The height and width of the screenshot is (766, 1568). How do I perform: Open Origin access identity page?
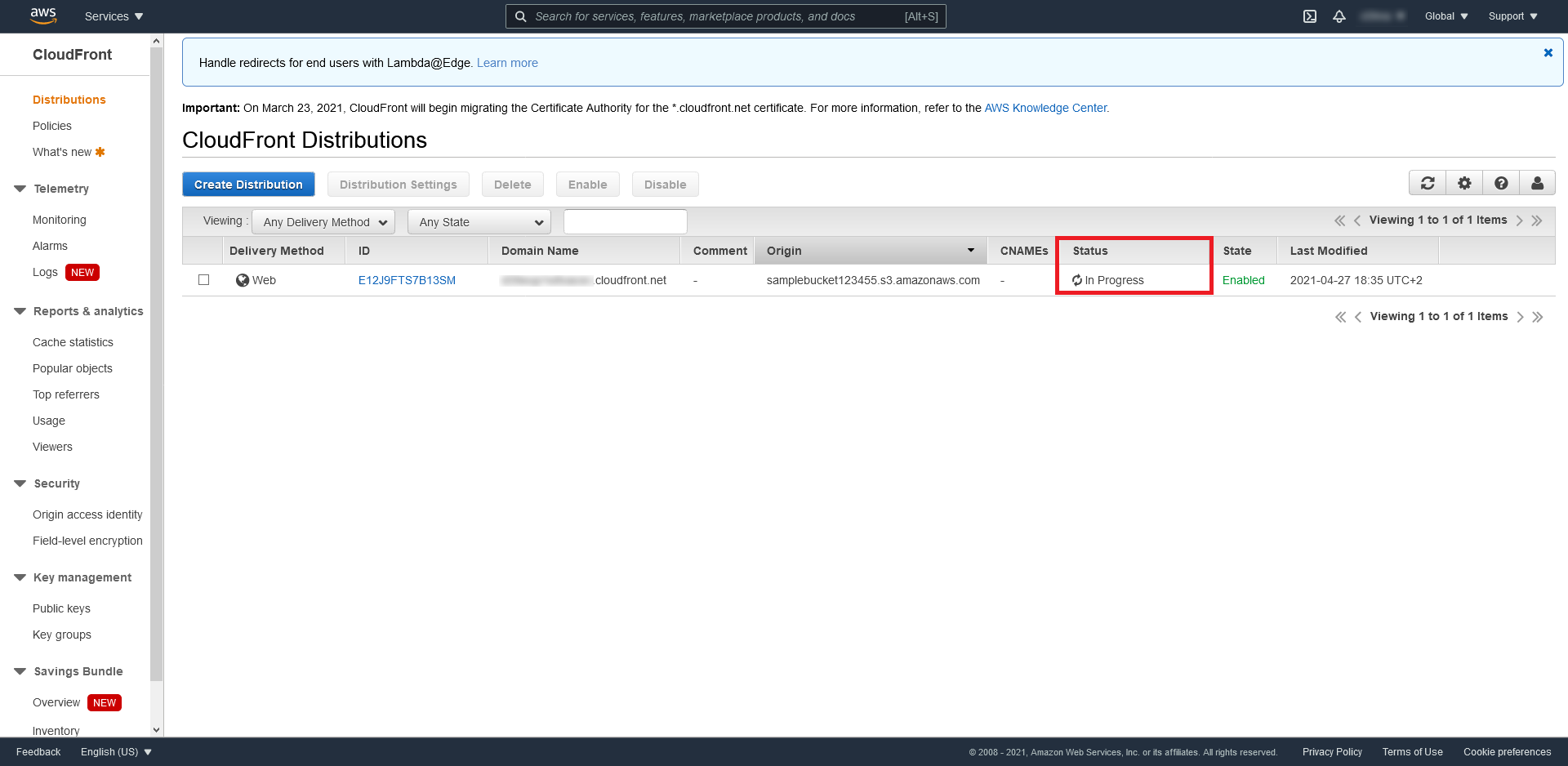click(87, 514)
